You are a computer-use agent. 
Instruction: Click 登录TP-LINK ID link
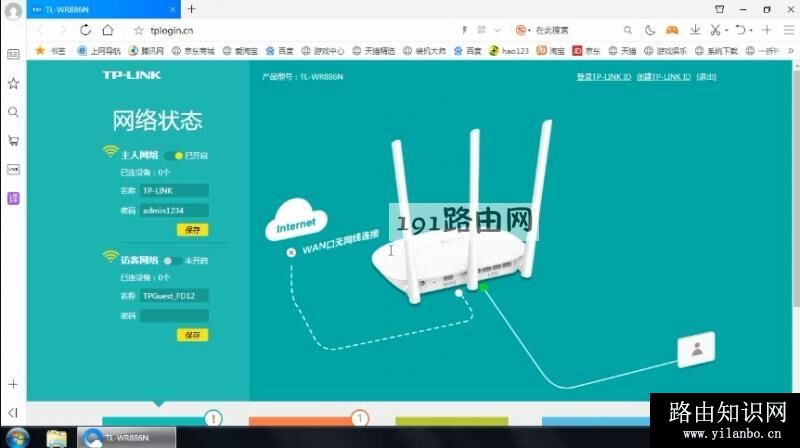coord(604,77)
